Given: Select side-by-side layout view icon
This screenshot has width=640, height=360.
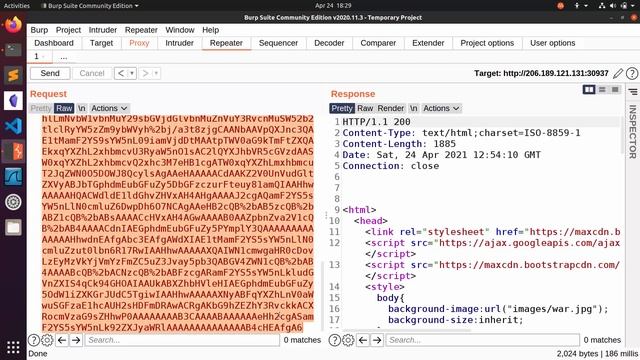Looking at the screenshot, I should 589,89.
